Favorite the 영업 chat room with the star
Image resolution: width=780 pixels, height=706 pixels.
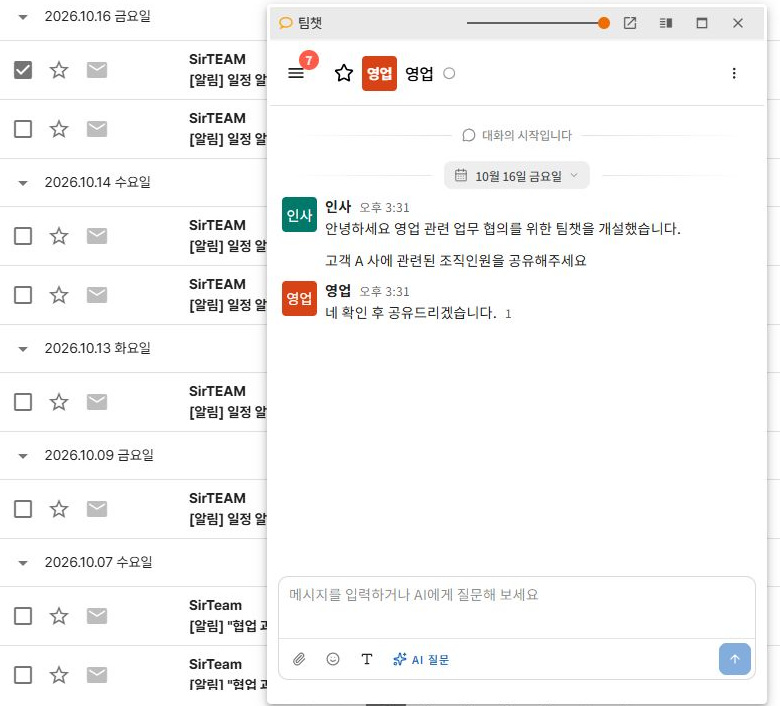click(x=344, y=73)
